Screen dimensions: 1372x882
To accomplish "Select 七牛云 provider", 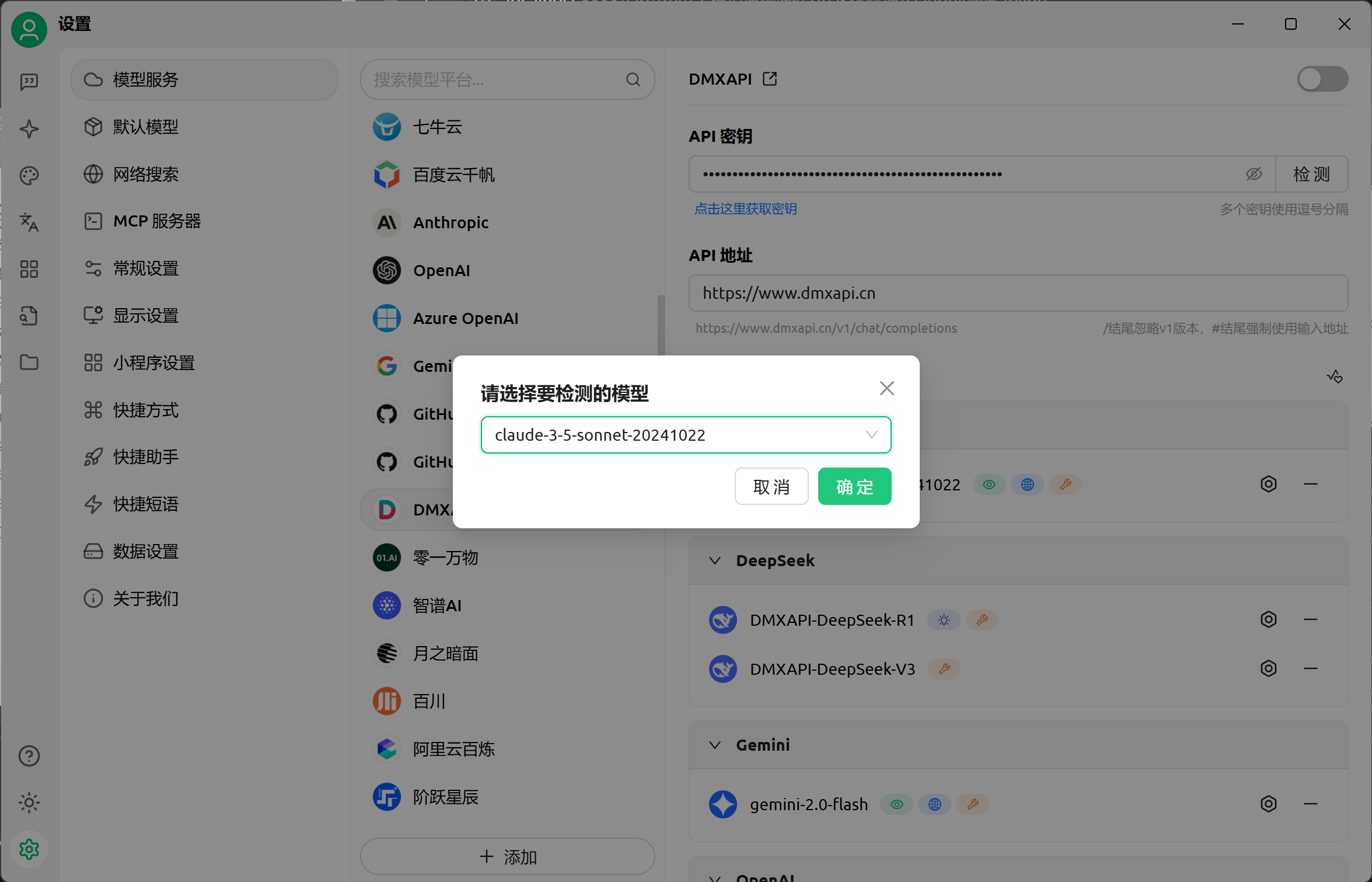I will (x=508, y=127).
